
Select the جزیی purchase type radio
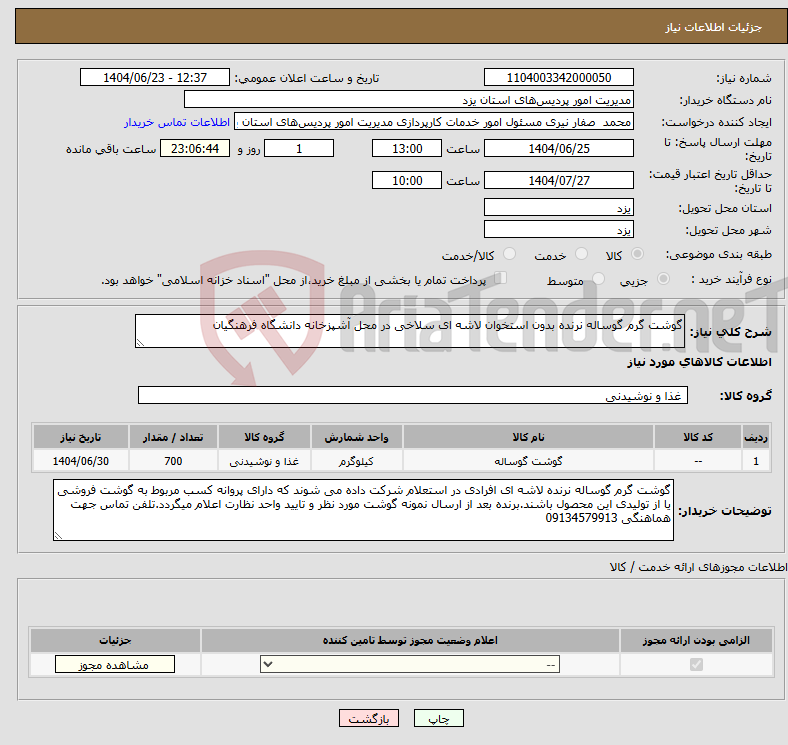point(663,279)
